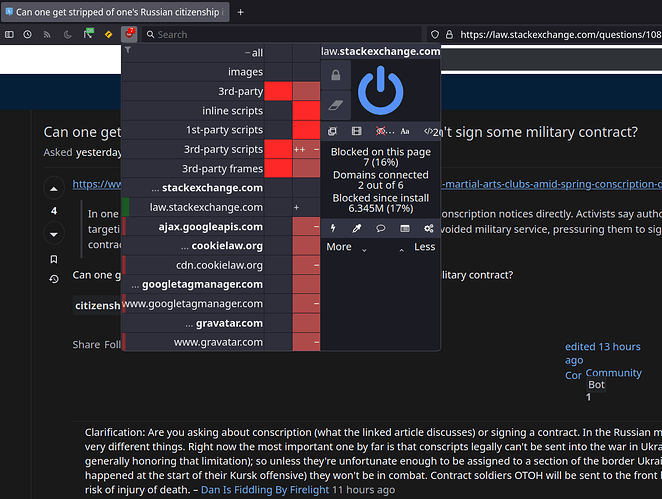Expand the '... cookielaw.org' domain row
Screen dimensions: 662x499
[x=193, y=246]
